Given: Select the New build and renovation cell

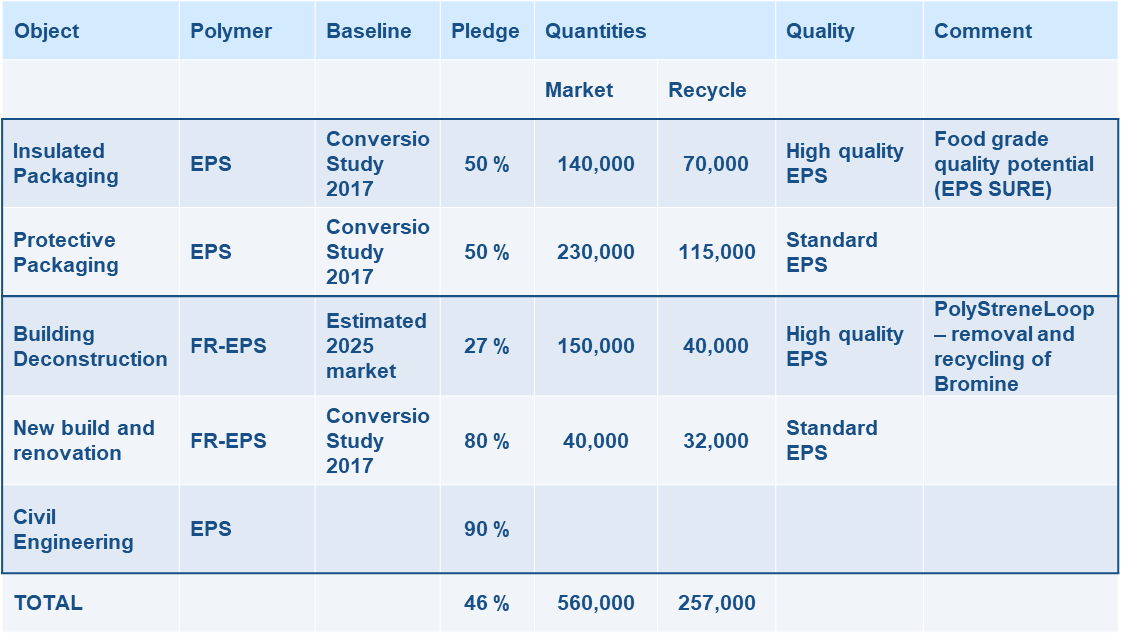Looking at the screenshot, I should [84, 440].
